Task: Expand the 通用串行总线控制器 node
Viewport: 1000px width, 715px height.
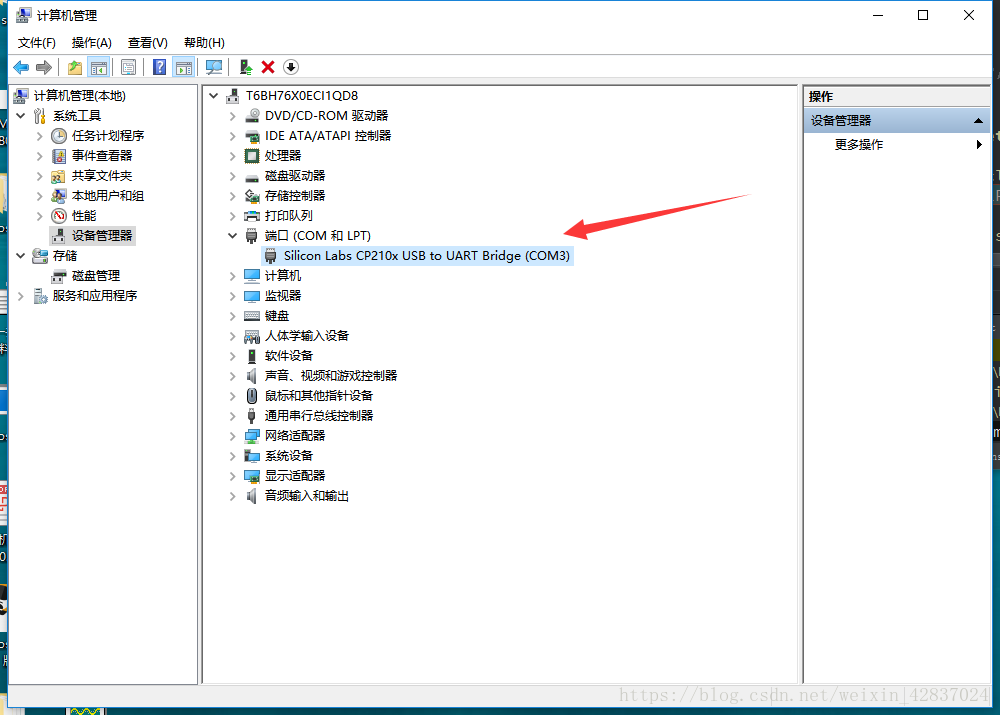Action: (x=233, y=416)
